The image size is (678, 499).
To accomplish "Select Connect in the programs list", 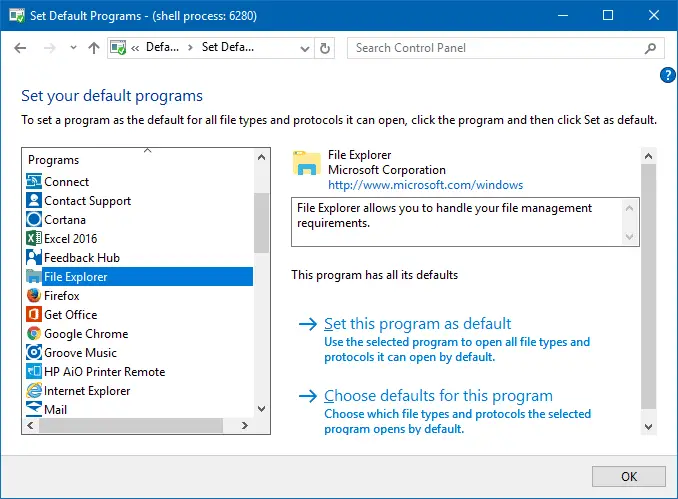I will [67, 182].
